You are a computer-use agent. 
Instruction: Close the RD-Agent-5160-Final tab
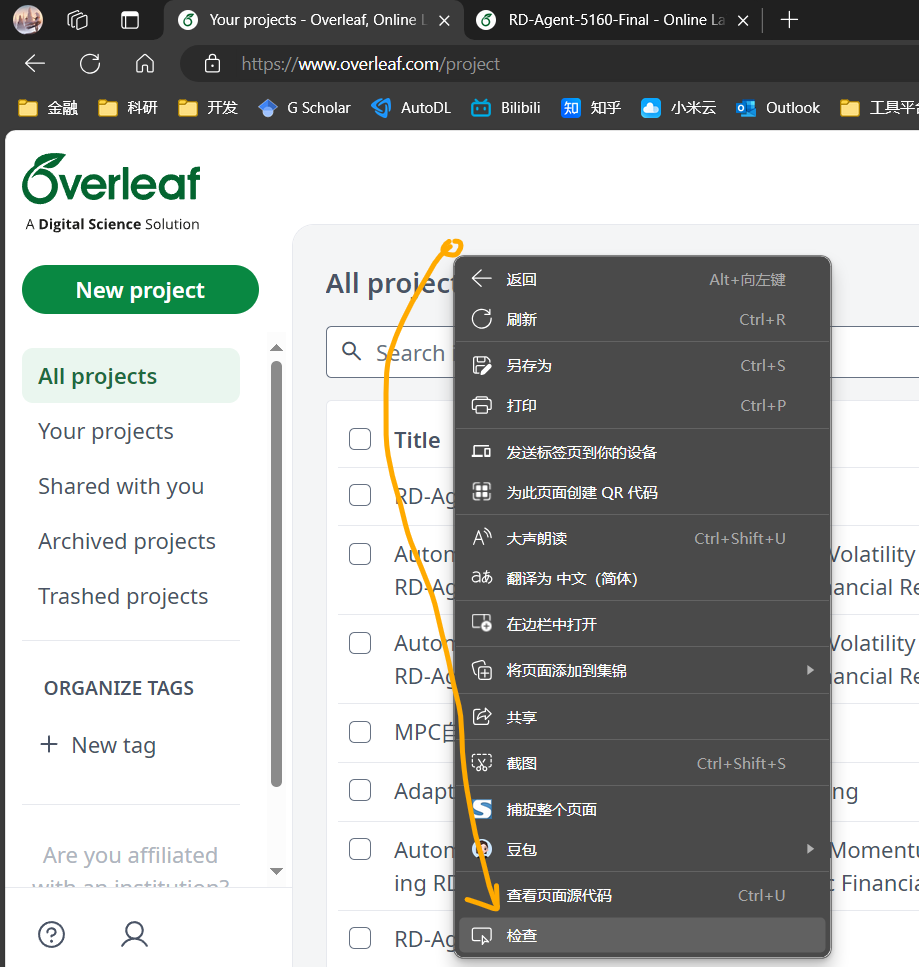[x=743, y=20]
